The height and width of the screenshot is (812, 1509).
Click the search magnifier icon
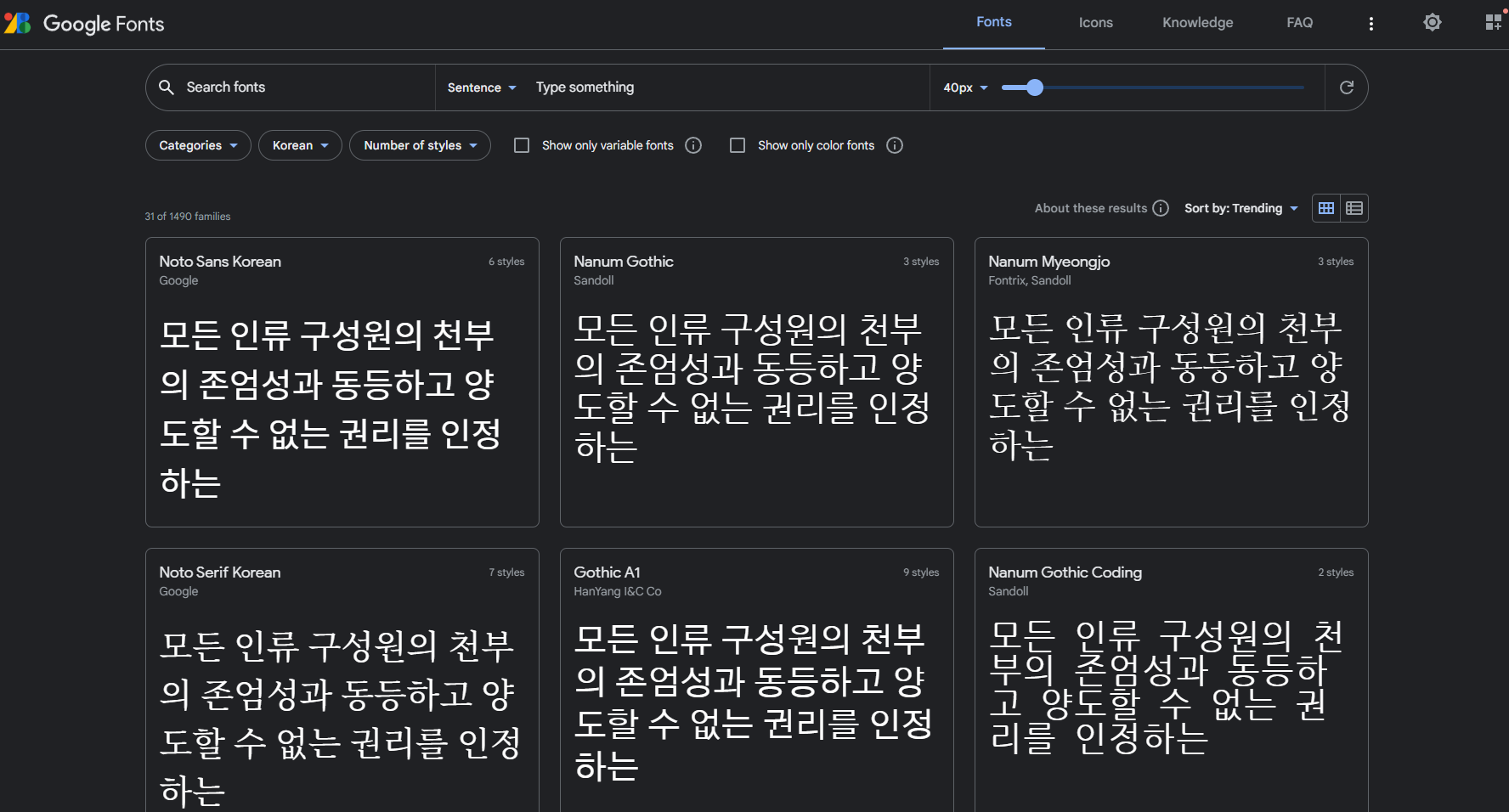167,87
